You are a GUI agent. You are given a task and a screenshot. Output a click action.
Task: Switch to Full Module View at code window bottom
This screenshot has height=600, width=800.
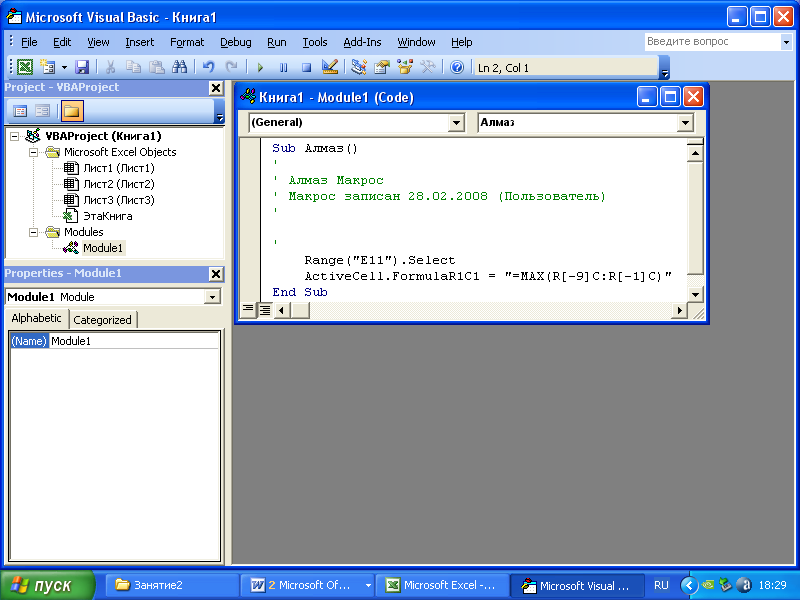pyautogui.click(x=265, y=310)
